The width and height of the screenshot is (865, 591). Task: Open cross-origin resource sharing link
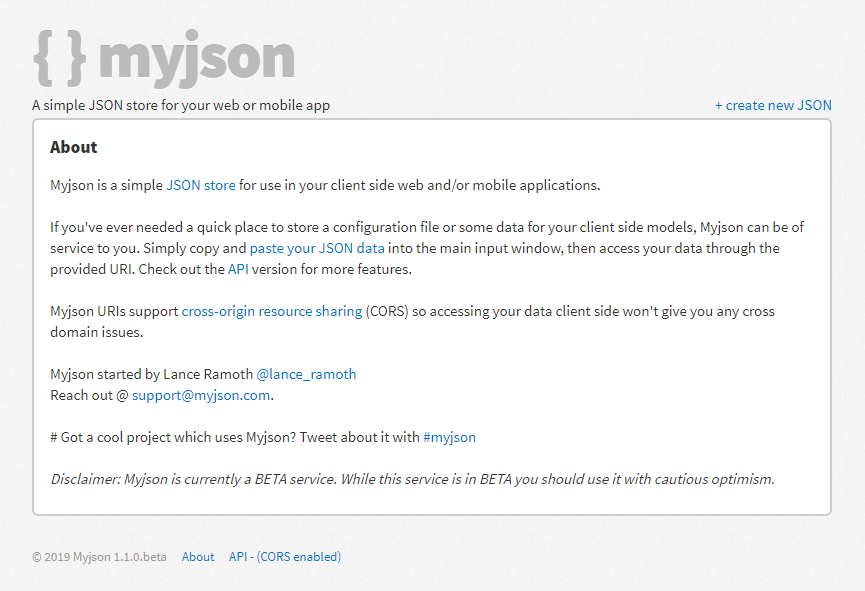pos(272,311)
